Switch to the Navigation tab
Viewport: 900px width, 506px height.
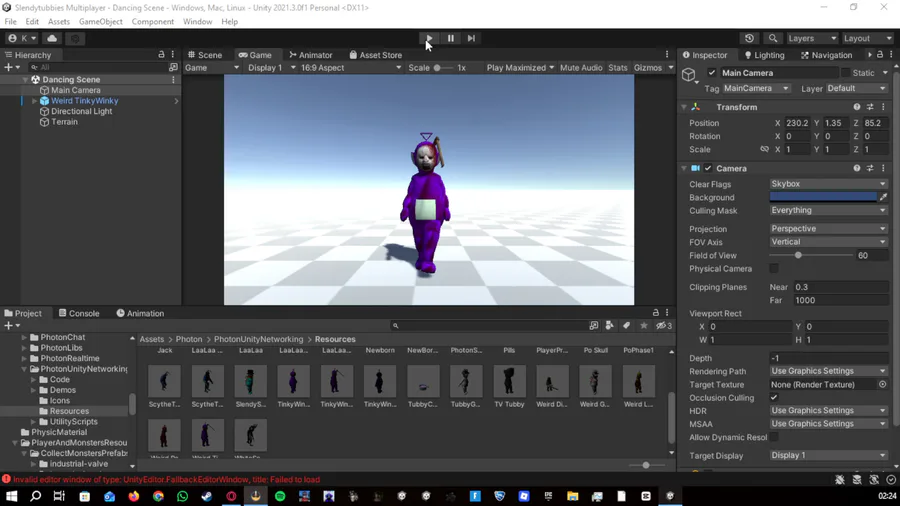827,55
